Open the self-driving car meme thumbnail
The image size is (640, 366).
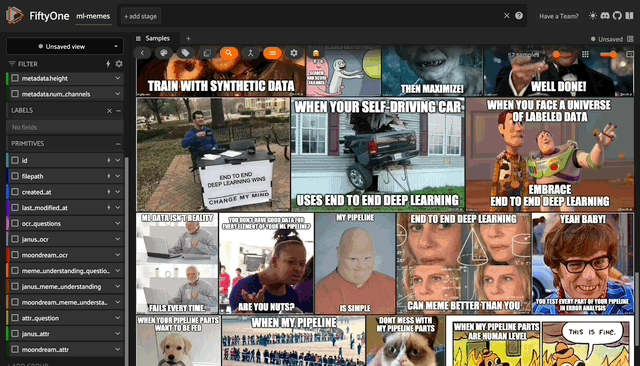(378, 154)
